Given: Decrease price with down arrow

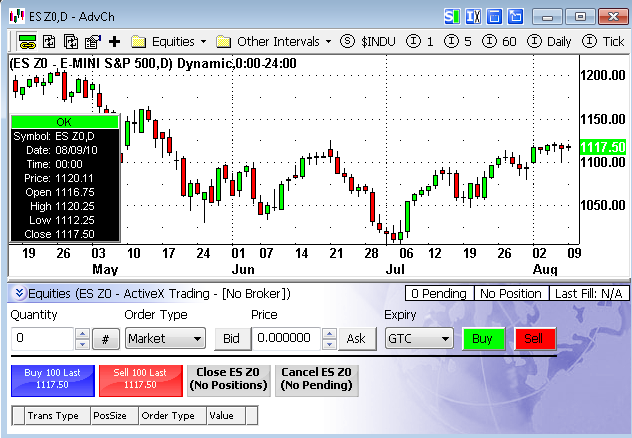Looking at the screenshot, I should [329, 344].
